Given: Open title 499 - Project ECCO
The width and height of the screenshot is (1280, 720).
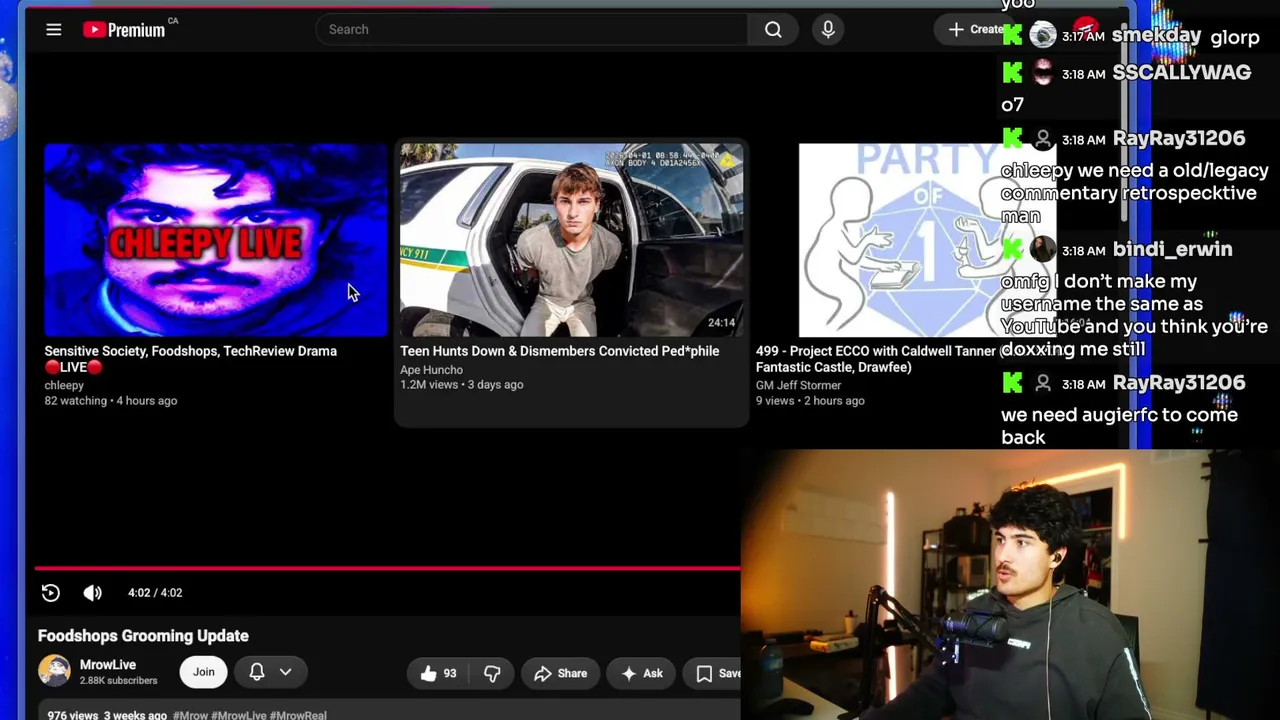Looking at the screenshot, I should click(x=876, y=359).
